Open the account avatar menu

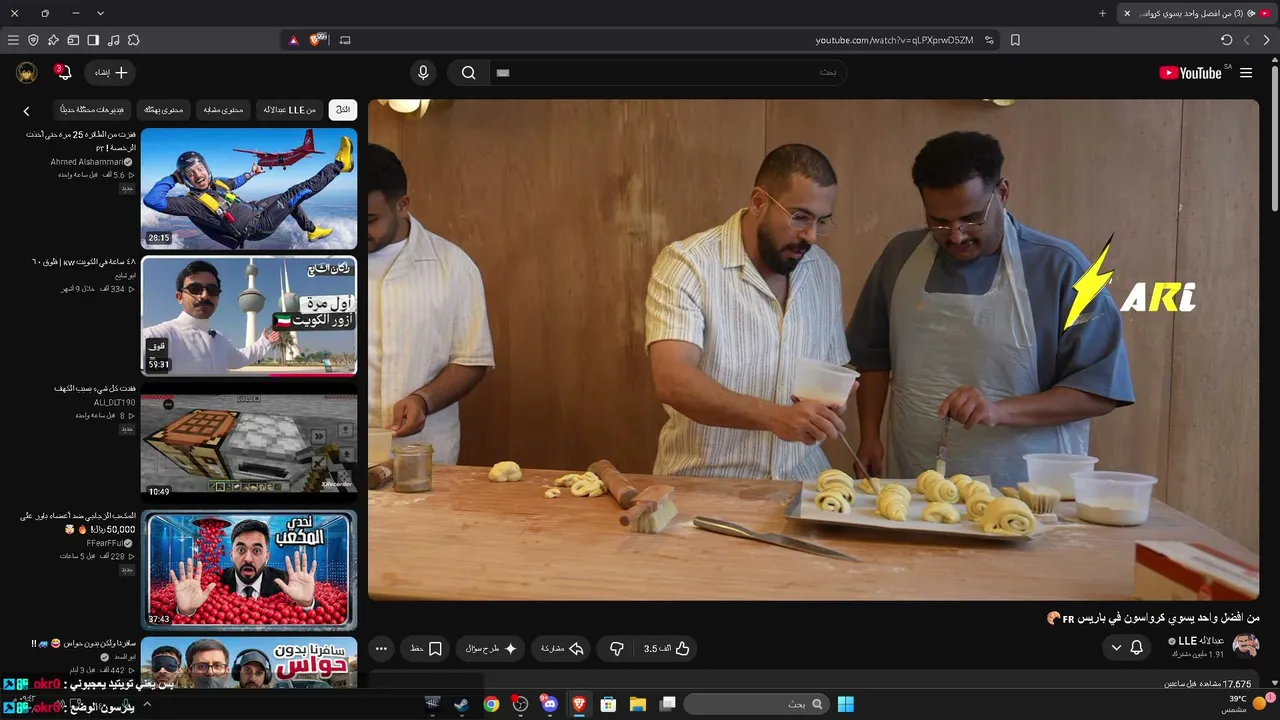[x=27, y=73]
